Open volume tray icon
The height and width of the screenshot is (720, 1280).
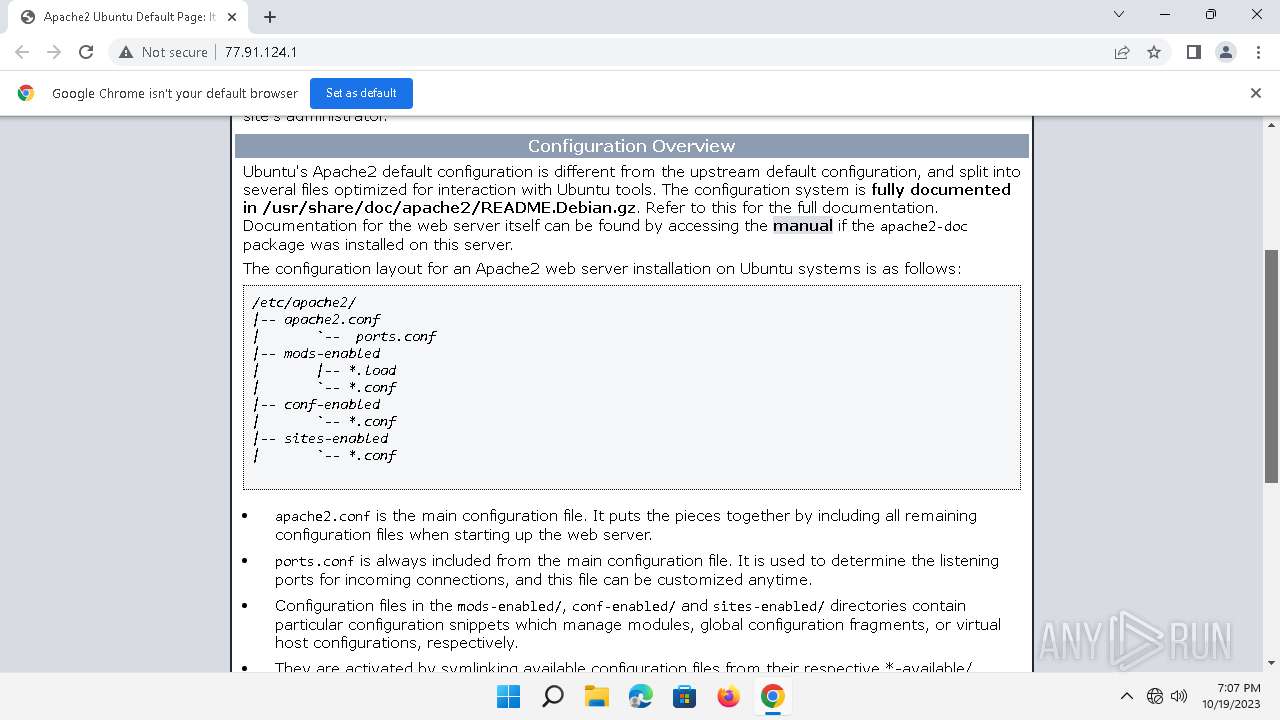pos(1179,697)
